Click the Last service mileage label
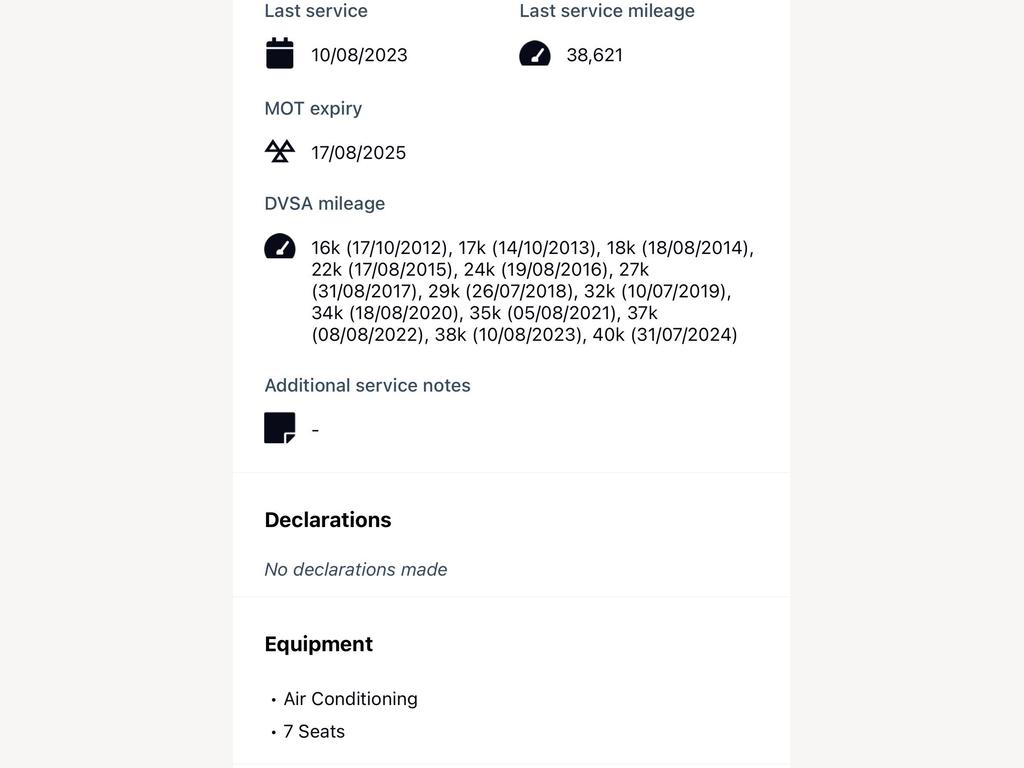Image resolution: width=1024 pixels, height=768 pixels. pyautogui.click(x=607, y=11)
